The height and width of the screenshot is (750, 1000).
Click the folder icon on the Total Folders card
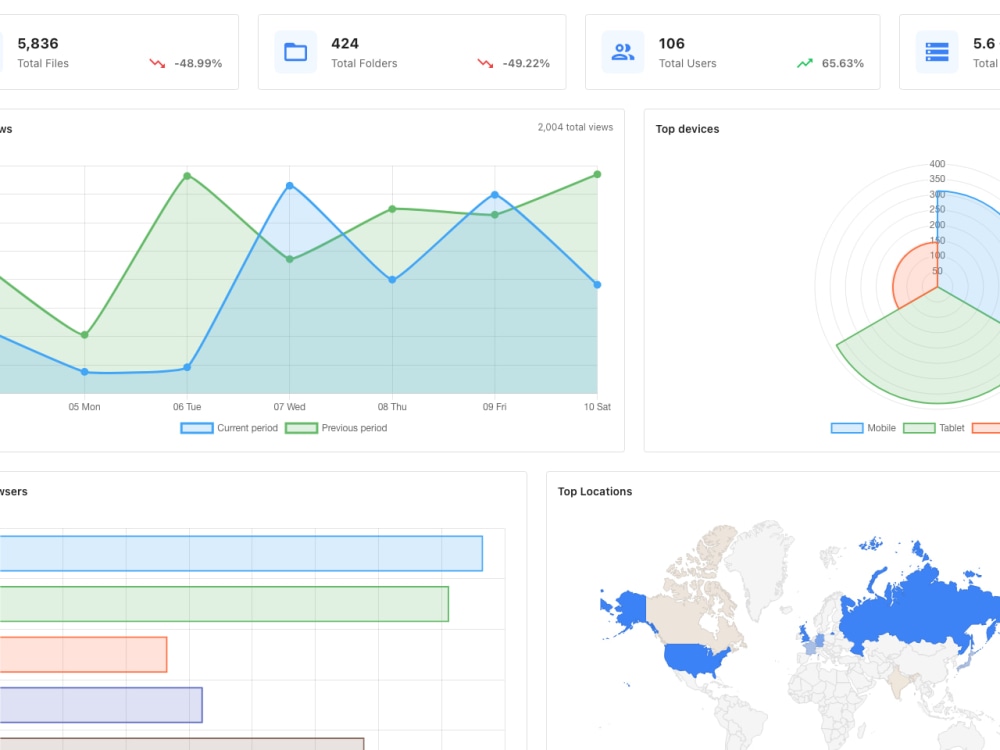click(294, 51)
